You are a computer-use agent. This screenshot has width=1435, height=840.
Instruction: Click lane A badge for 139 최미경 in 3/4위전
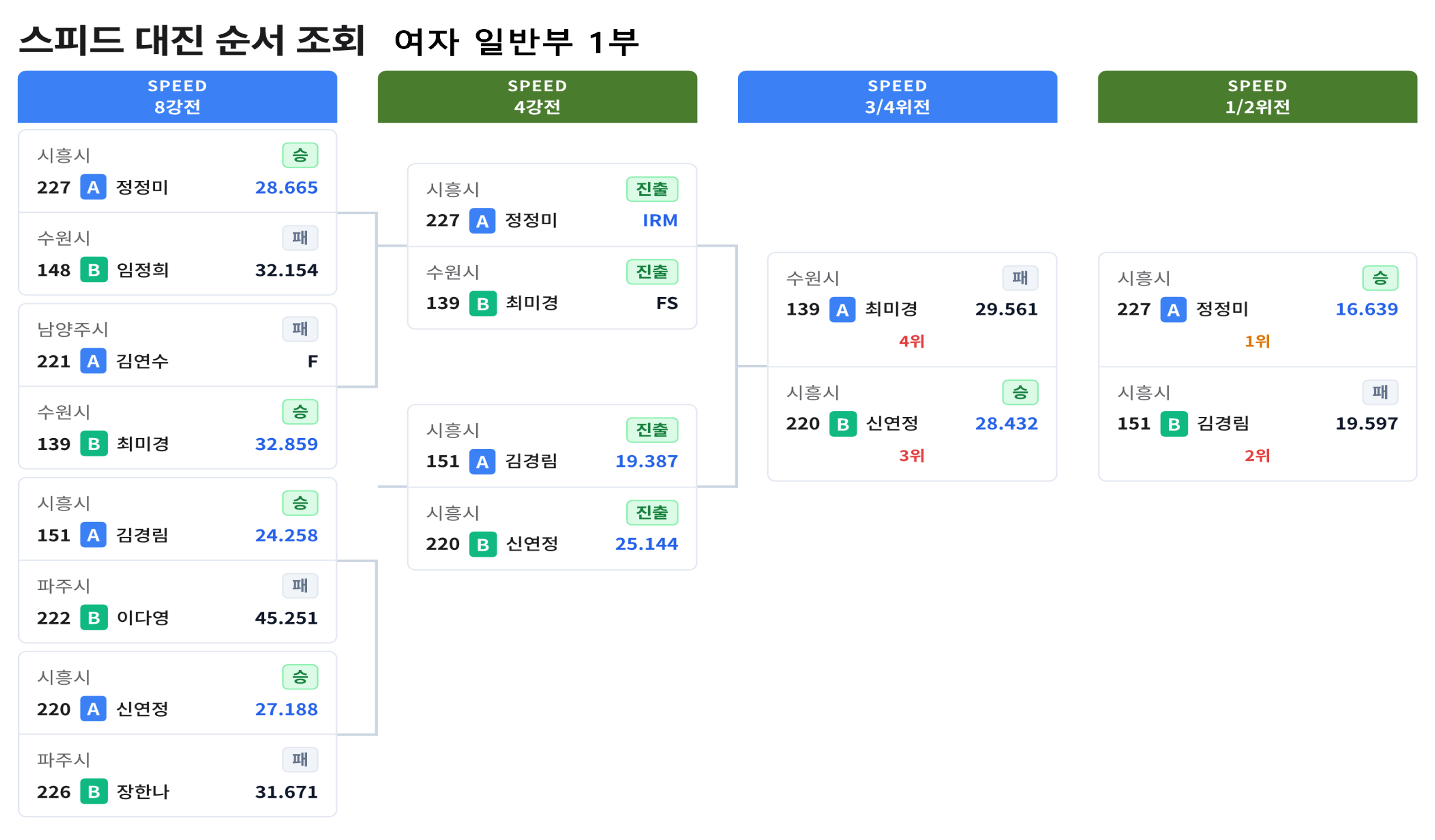click(842, 310)
